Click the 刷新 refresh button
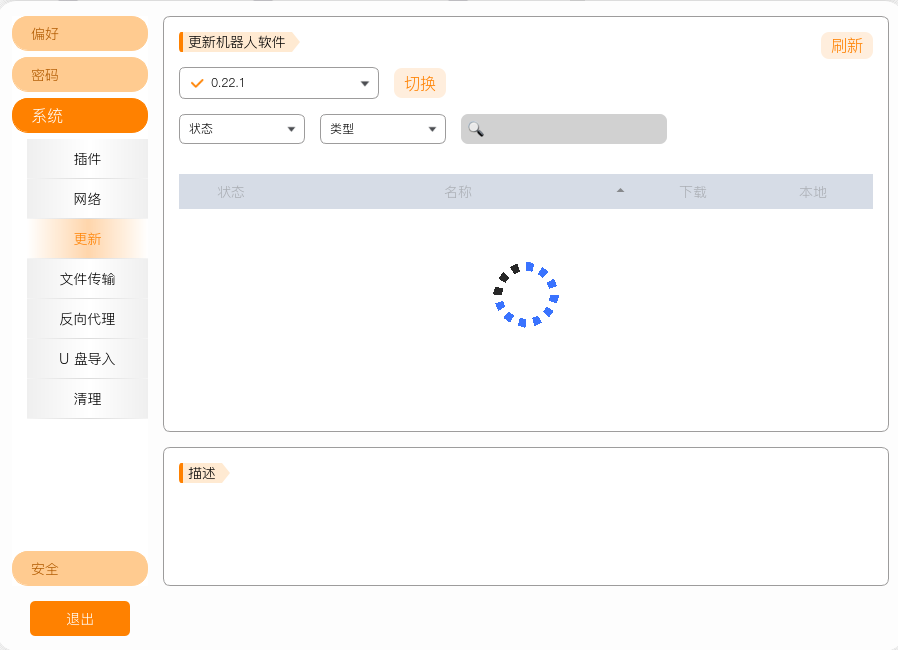 click(x=846, y=46)
